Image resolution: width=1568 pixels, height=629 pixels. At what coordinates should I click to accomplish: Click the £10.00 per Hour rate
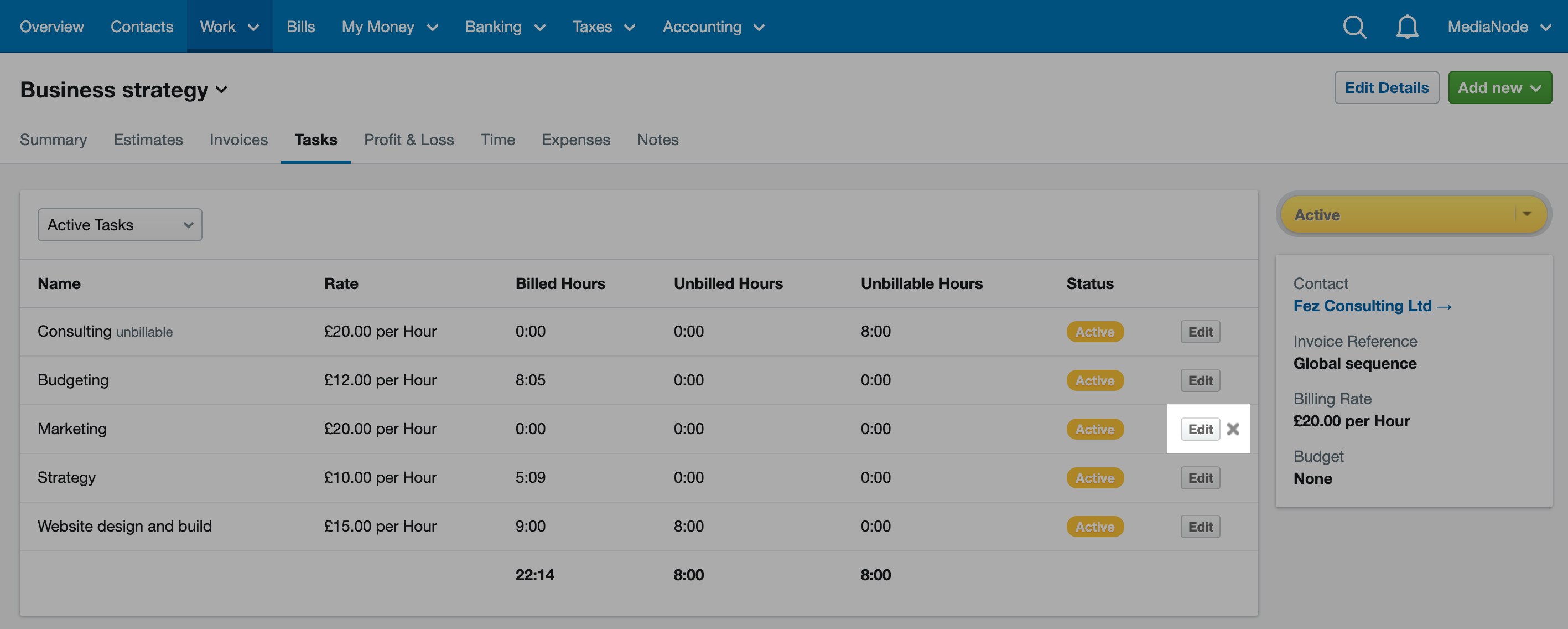(x=380, y=477)
